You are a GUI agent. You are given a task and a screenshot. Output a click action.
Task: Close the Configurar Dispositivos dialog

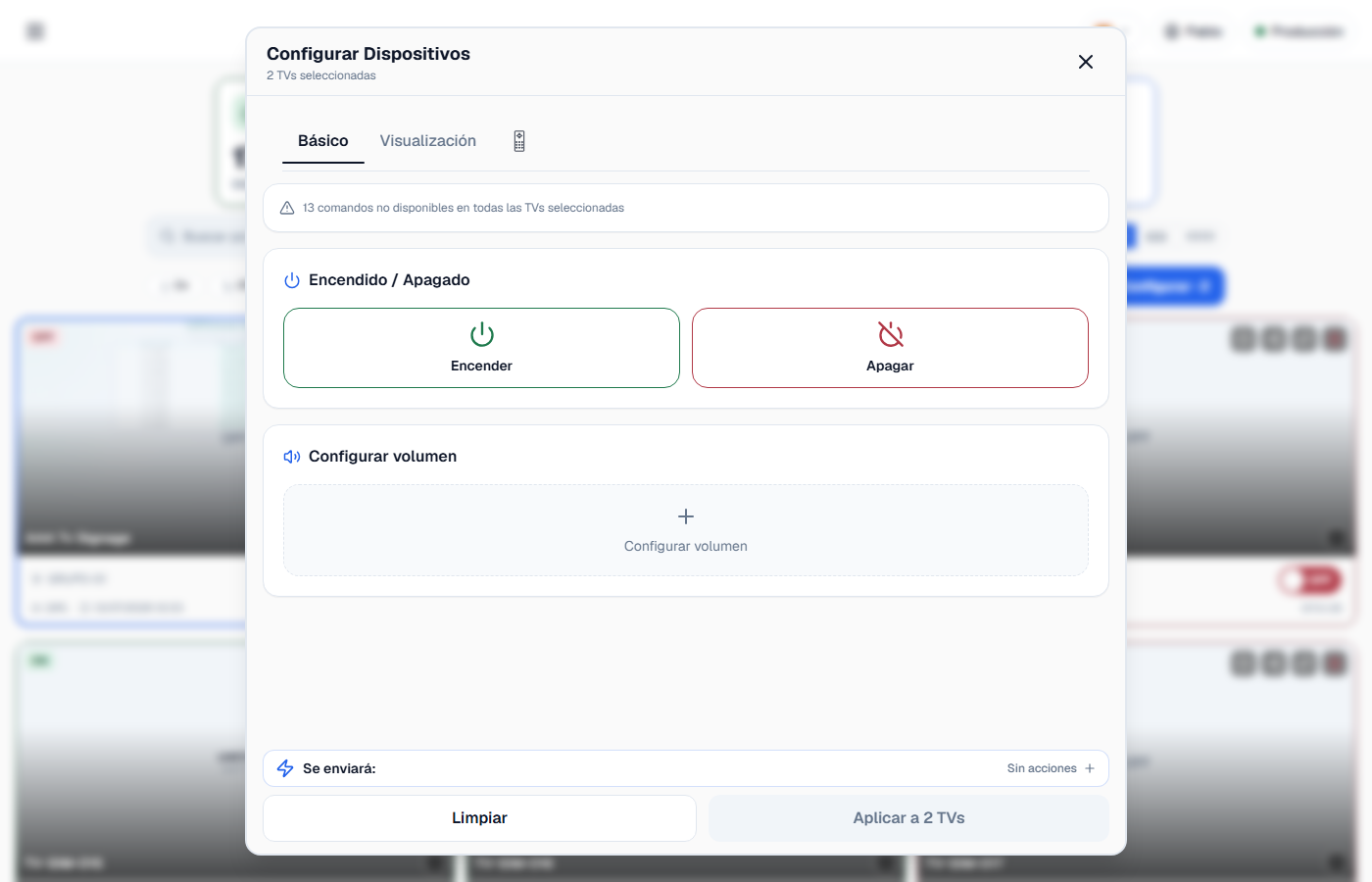[1086, 62]
